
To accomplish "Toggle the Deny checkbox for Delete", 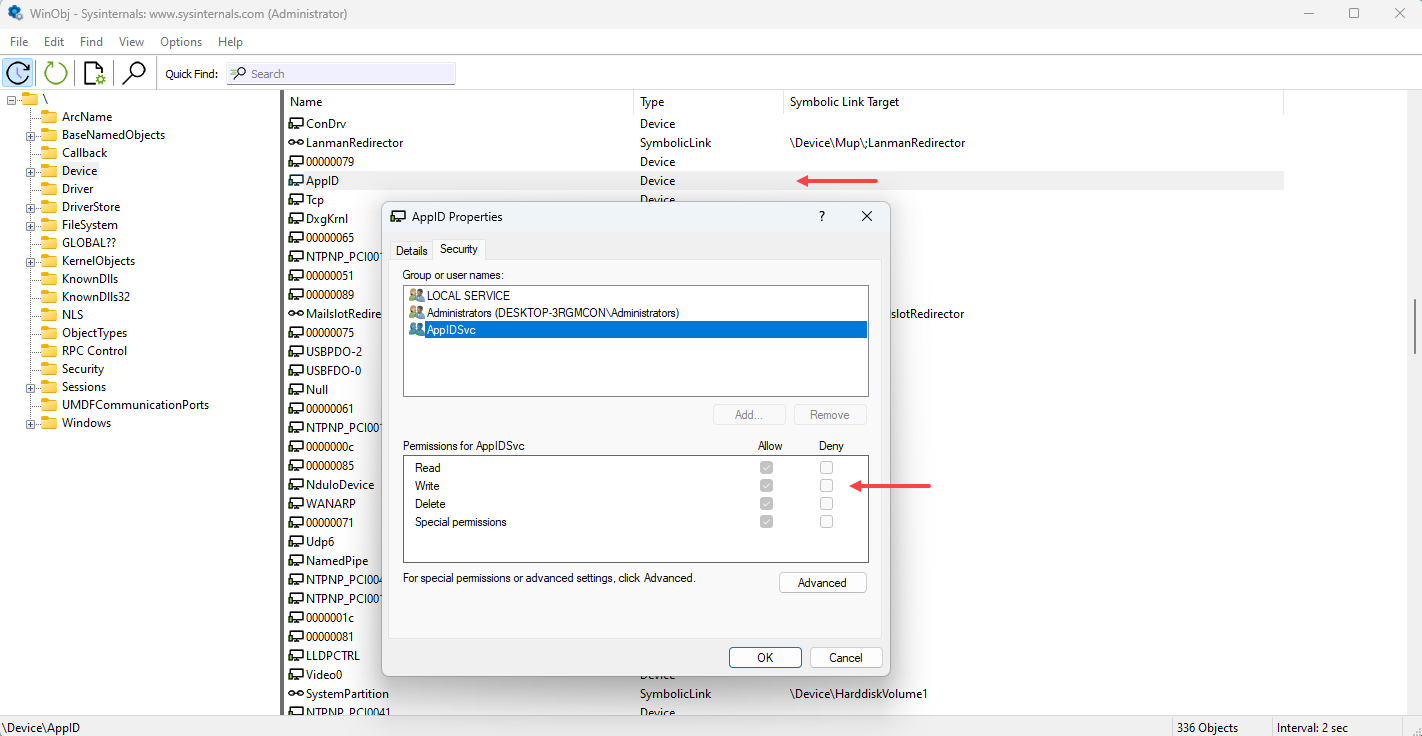I will tap(826, 504).
